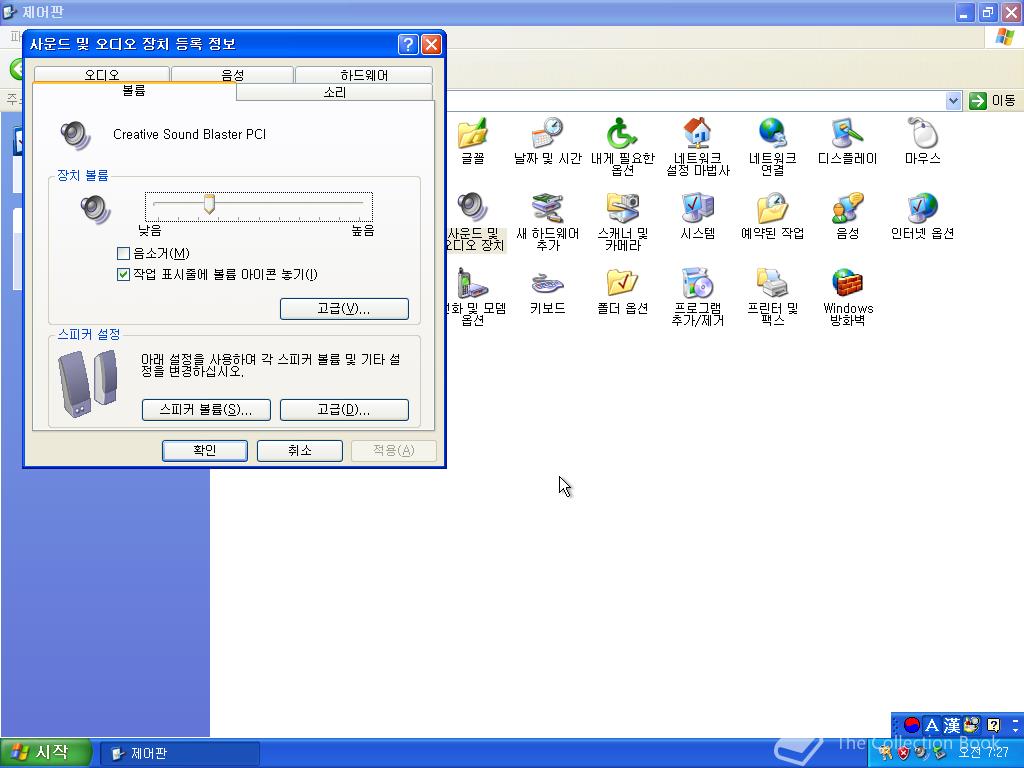
Task: Open 네트워크 설정 마법사 icon
Action: pyautogui.click(x=697, y=146)
